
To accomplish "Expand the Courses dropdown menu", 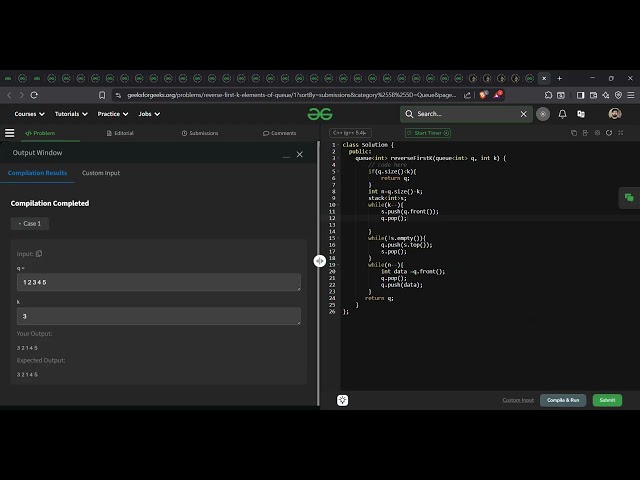I will tap(29, 114).
